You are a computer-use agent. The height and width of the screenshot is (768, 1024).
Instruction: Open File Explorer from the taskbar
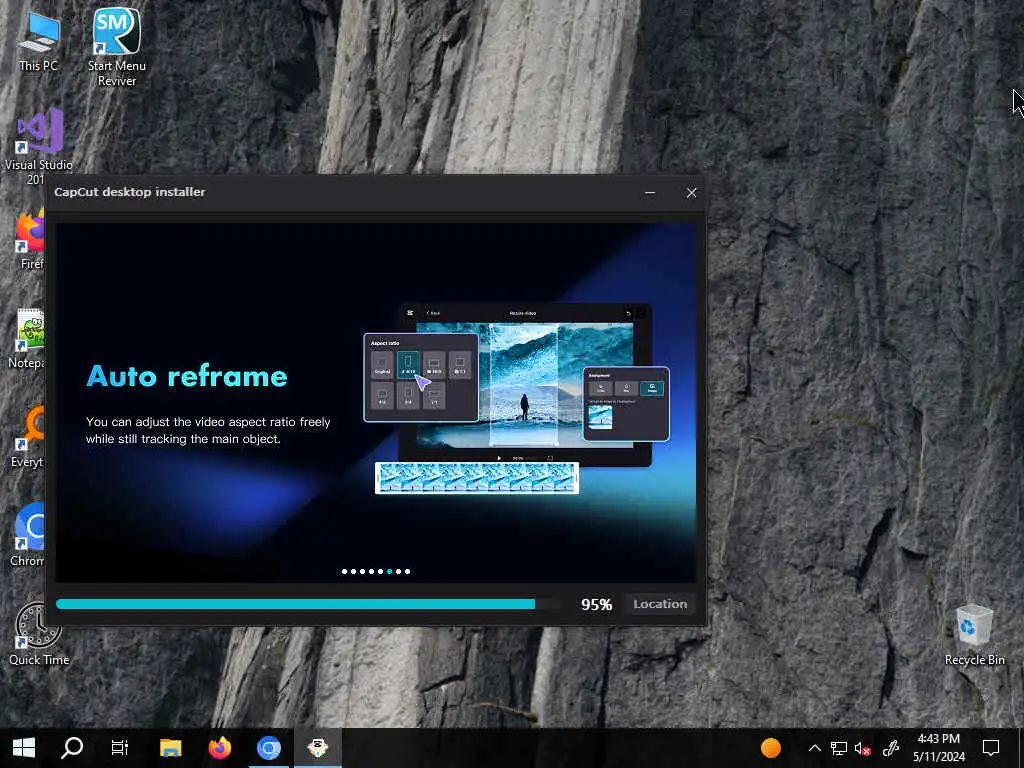point(170,748)
